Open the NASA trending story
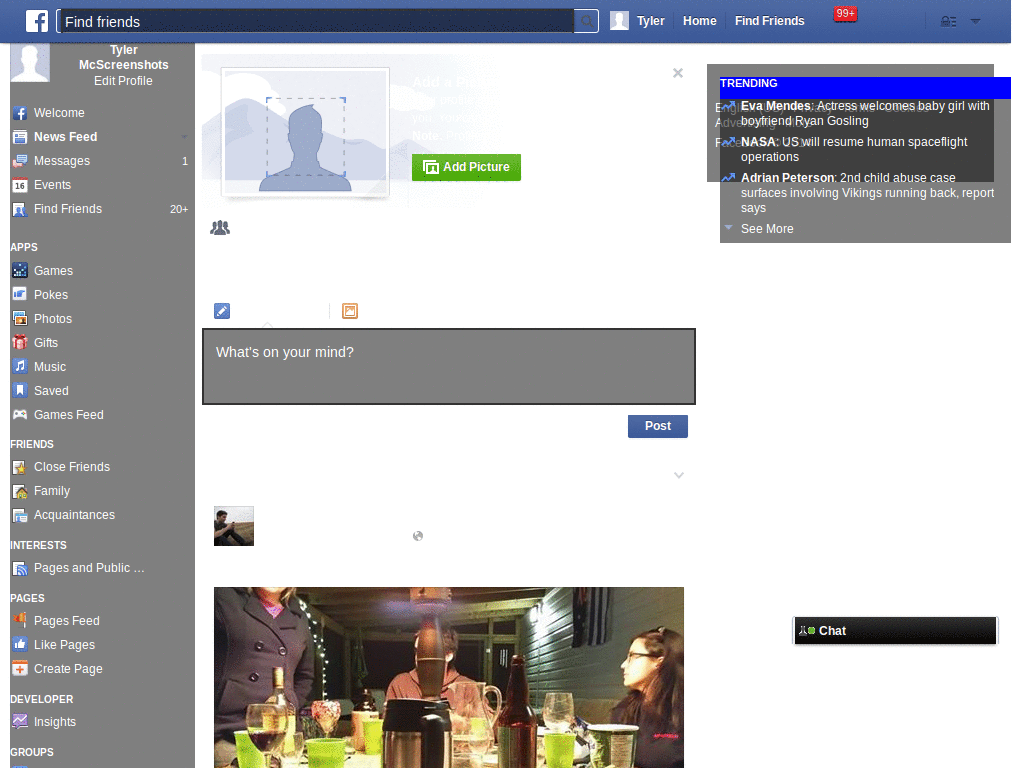The width and height of the screenshot is (1024, 768). click(854, 149)
